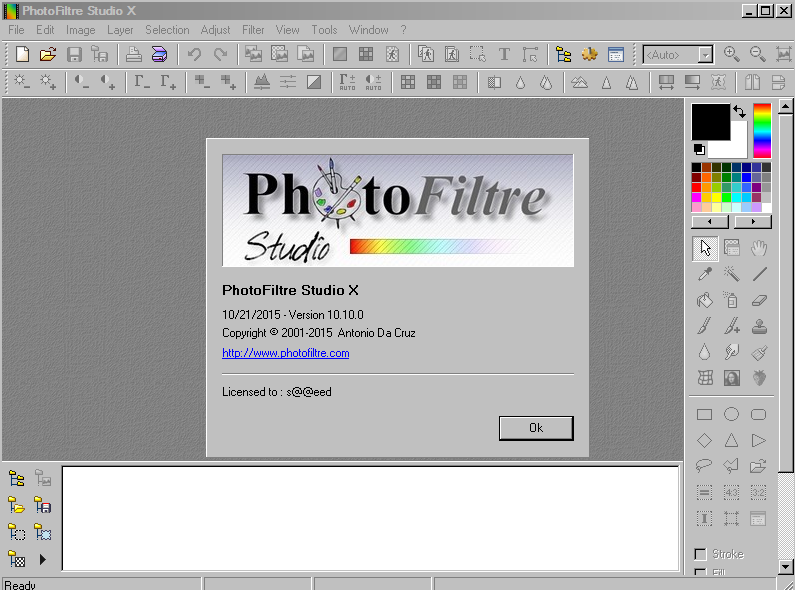Open the Adjust menu

click(215, 30)
